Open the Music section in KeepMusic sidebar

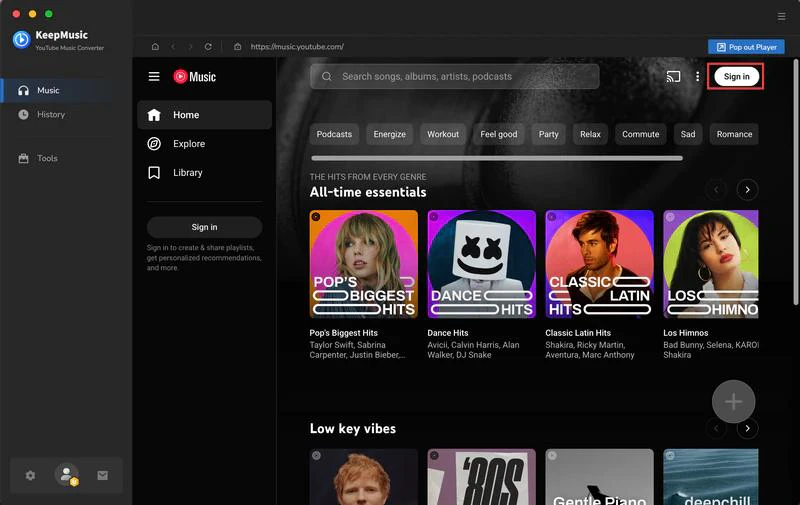[57, 90]
